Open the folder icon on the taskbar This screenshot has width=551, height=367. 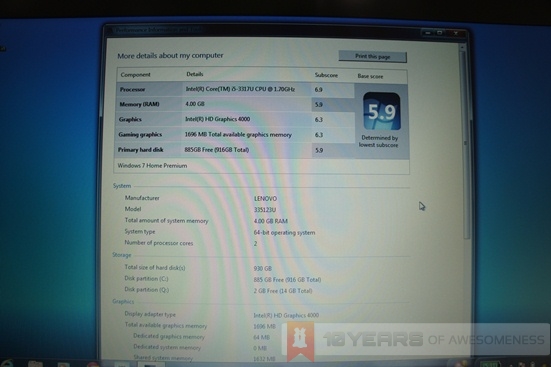click(x=35, y=364)
